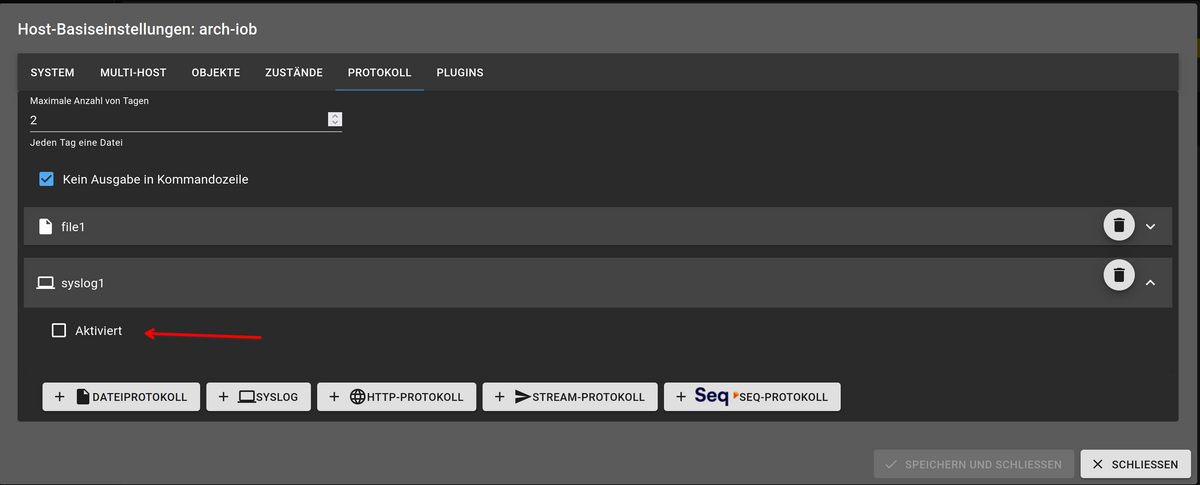Delete the file1 log entry
The width and height of the screenshot is (1200, 485).
coord(1119,226)
